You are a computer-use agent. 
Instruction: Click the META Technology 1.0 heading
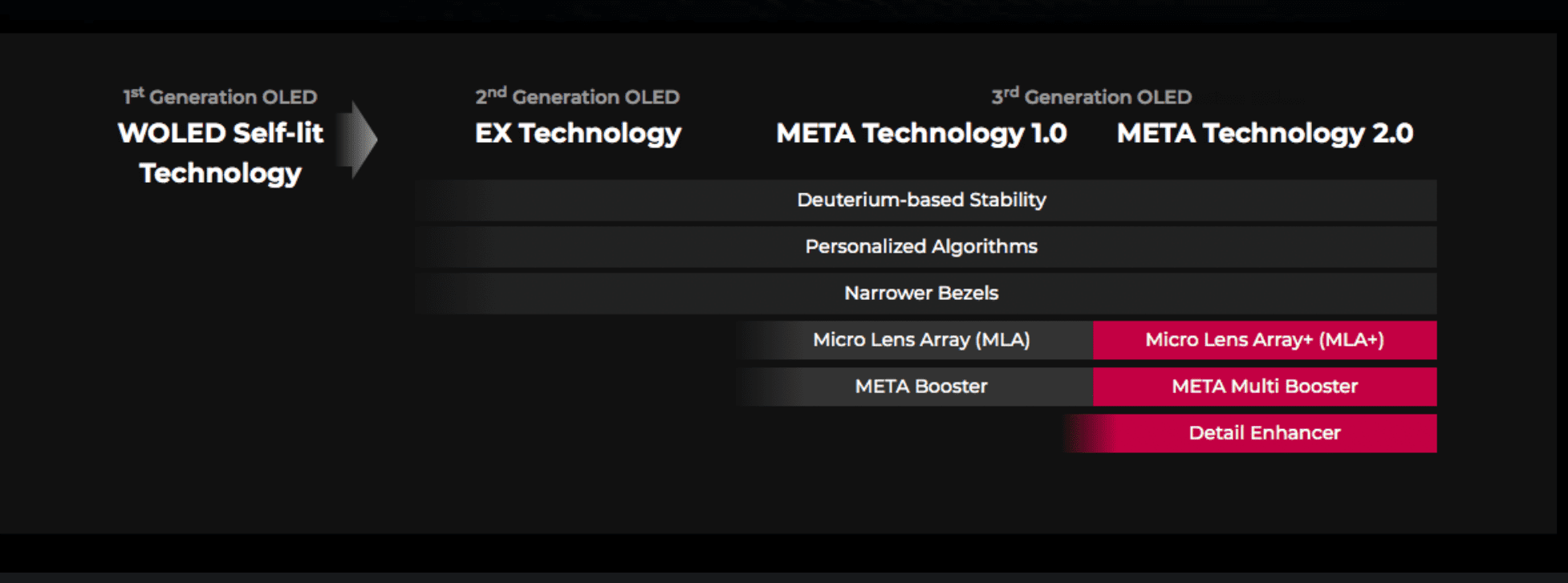pos(921,133)
